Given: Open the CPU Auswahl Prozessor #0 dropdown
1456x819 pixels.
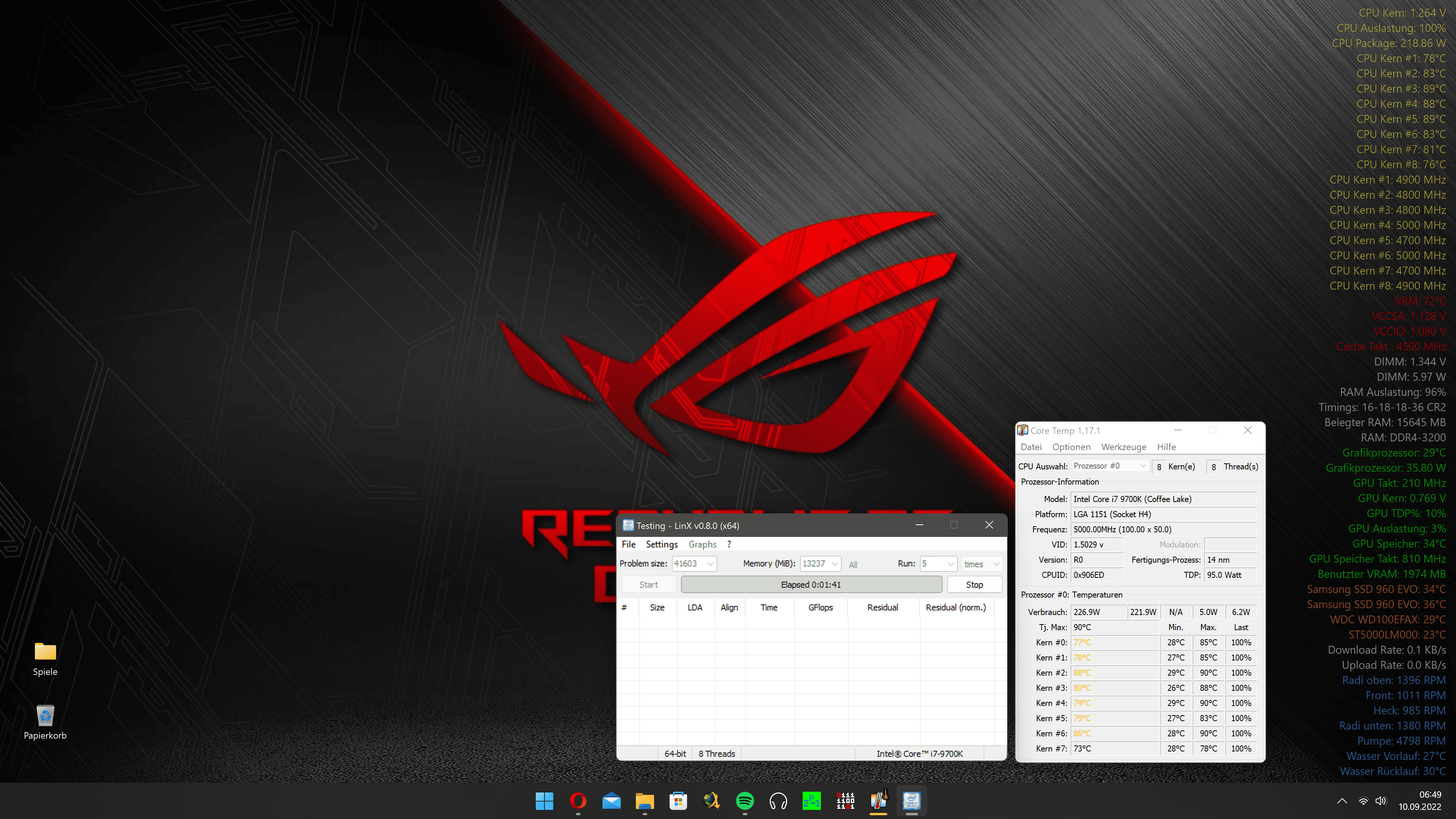Looking at the screenshot, I should pyautogui.click(x=1109, y=466).
